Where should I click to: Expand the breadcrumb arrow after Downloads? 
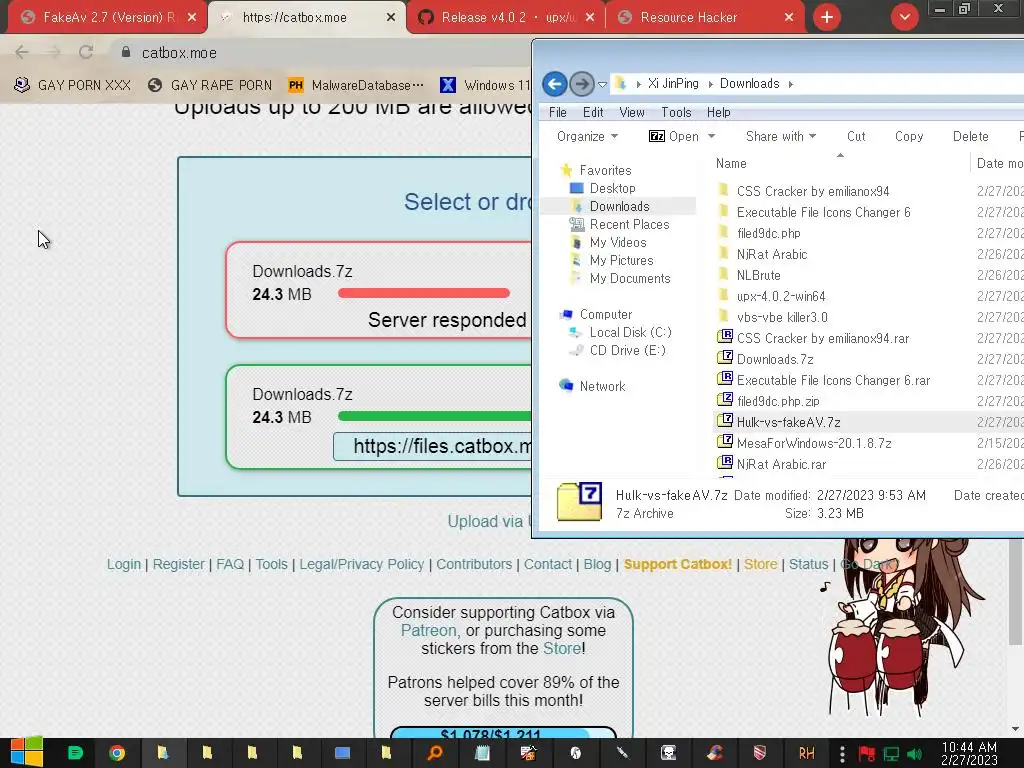coord(791,84)
